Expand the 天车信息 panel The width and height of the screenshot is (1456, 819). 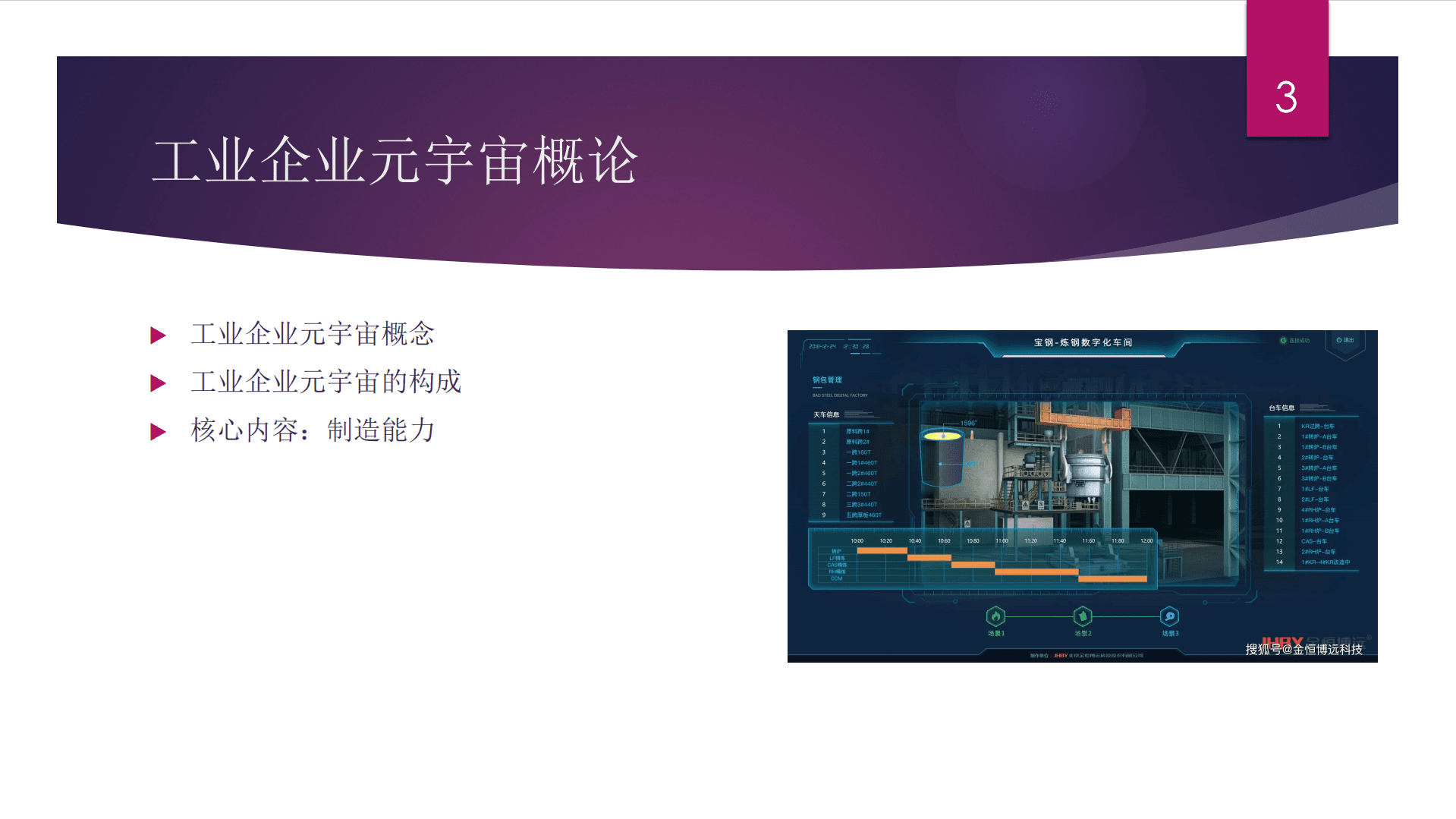click(x=828, y=414)
